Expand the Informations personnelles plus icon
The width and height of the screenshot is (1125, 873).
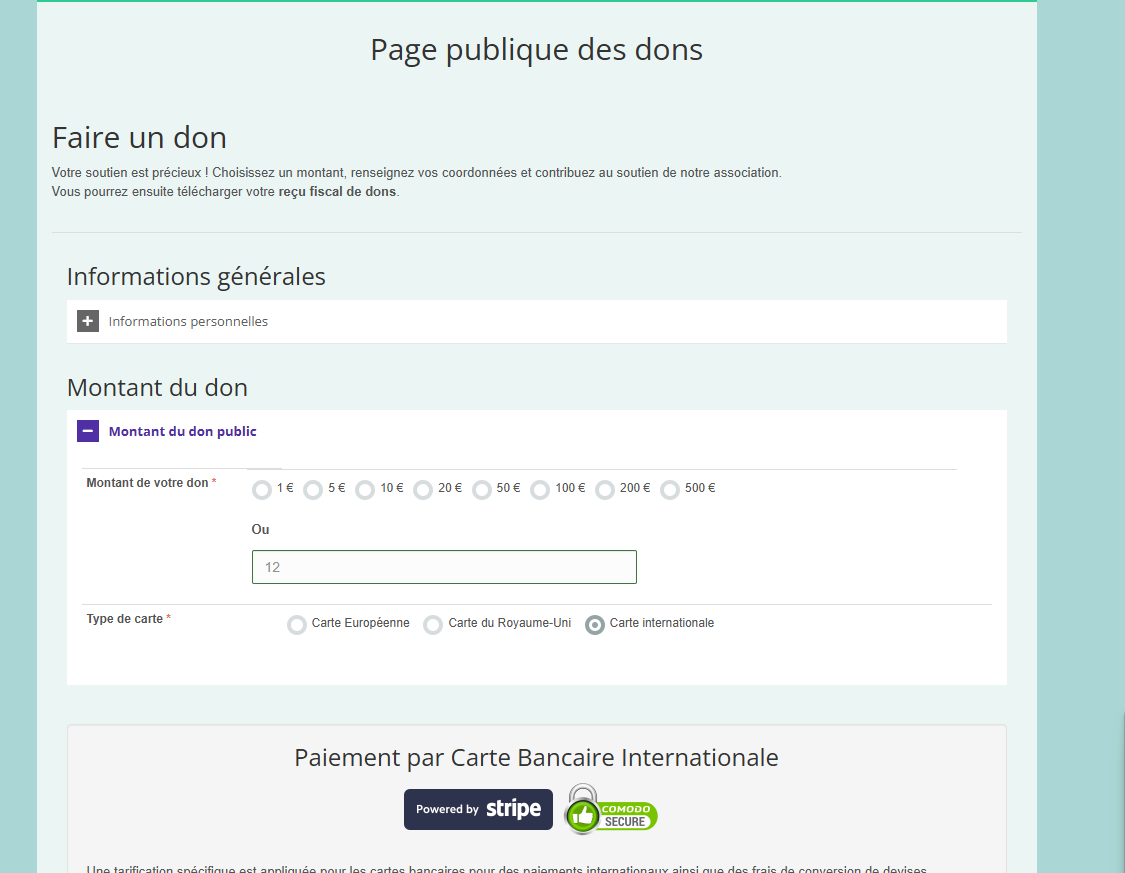click(x=88, y=321)
